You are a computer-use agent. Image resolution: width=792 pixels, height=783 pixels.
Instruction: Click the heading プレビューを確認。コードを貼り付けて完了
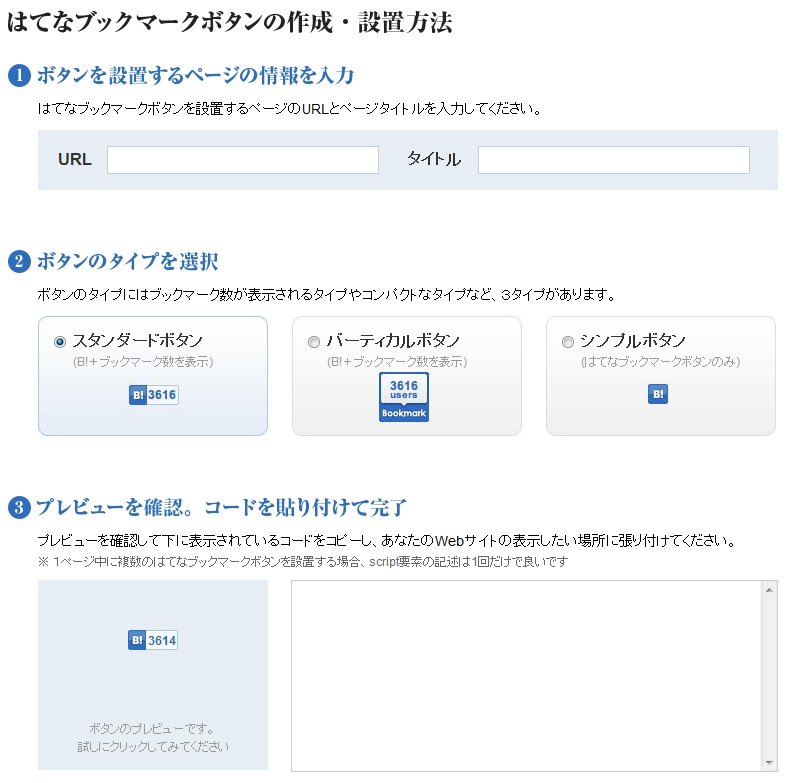221,507
